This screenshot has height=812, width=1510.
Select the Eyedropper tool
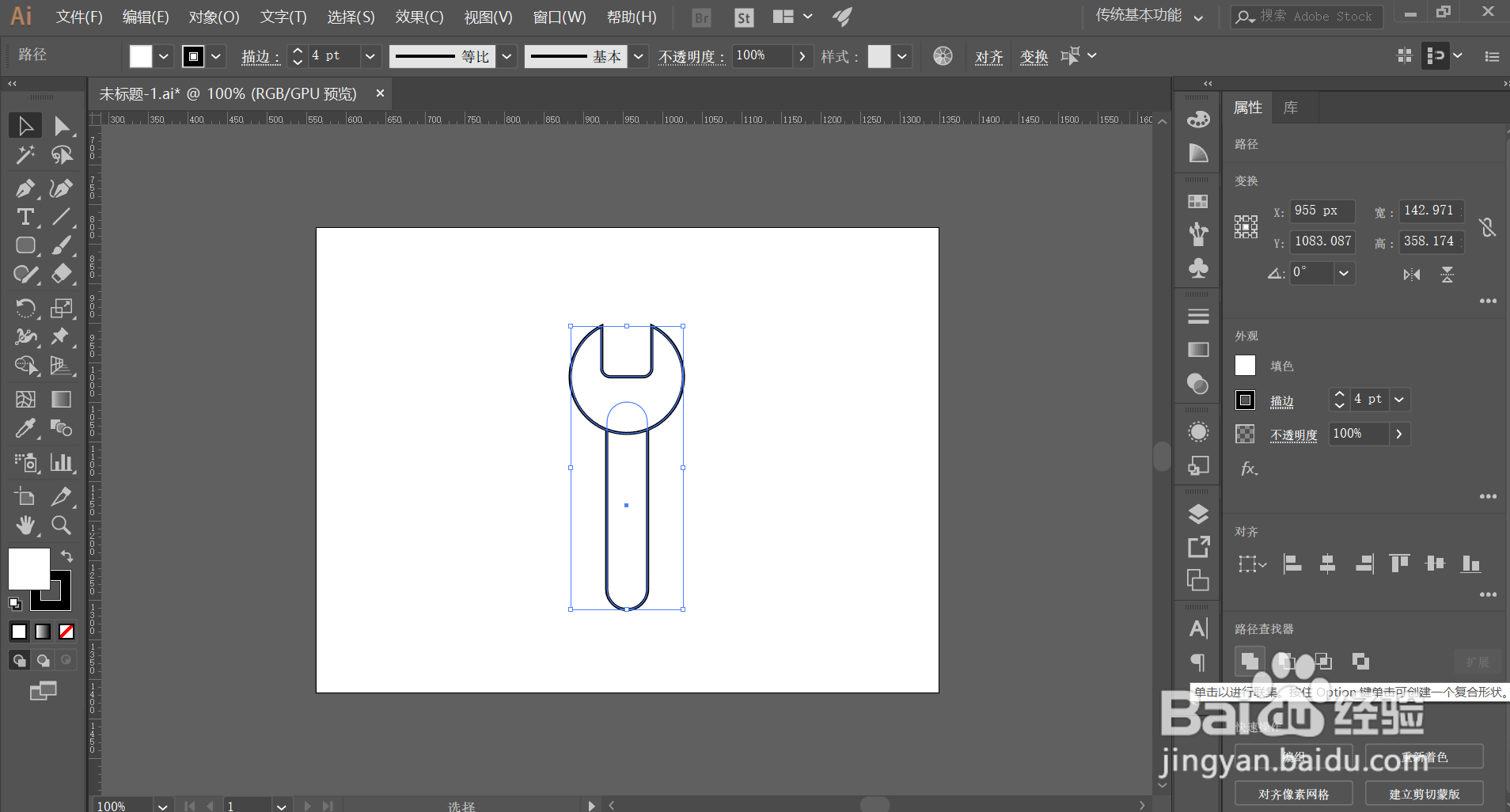pyautogui.click(x=25, y=428)
